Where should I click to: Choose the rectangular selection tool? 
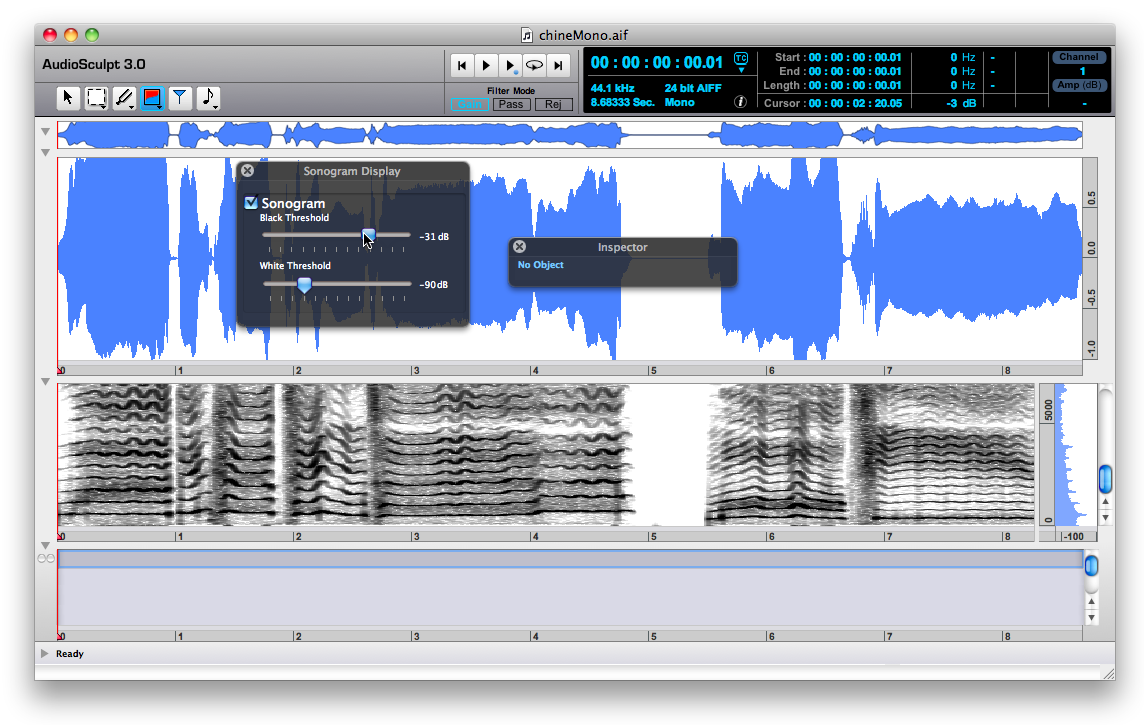pos(96,98)
